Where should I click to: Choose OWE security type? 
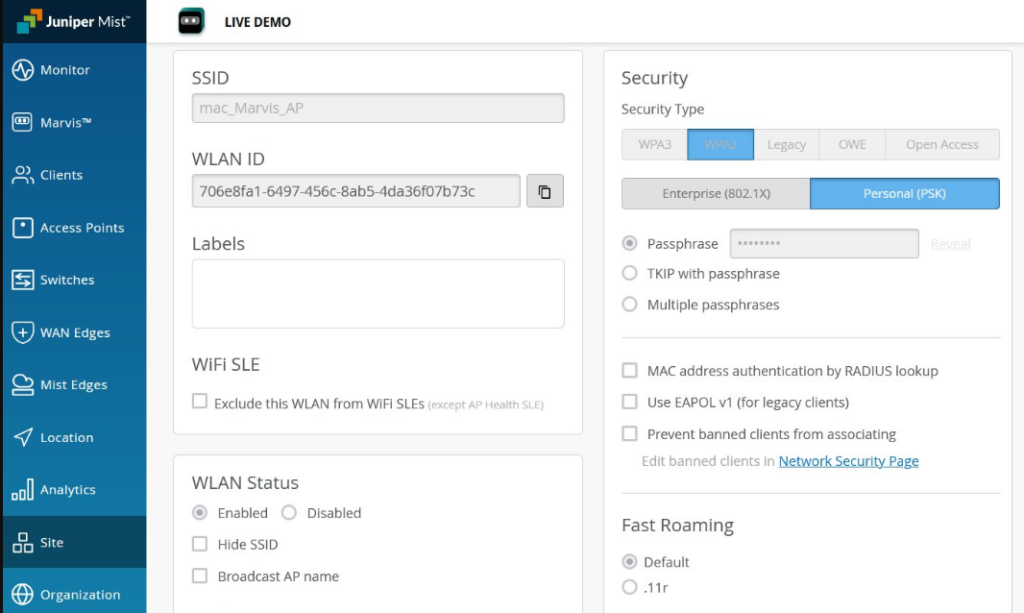[852, 144]
